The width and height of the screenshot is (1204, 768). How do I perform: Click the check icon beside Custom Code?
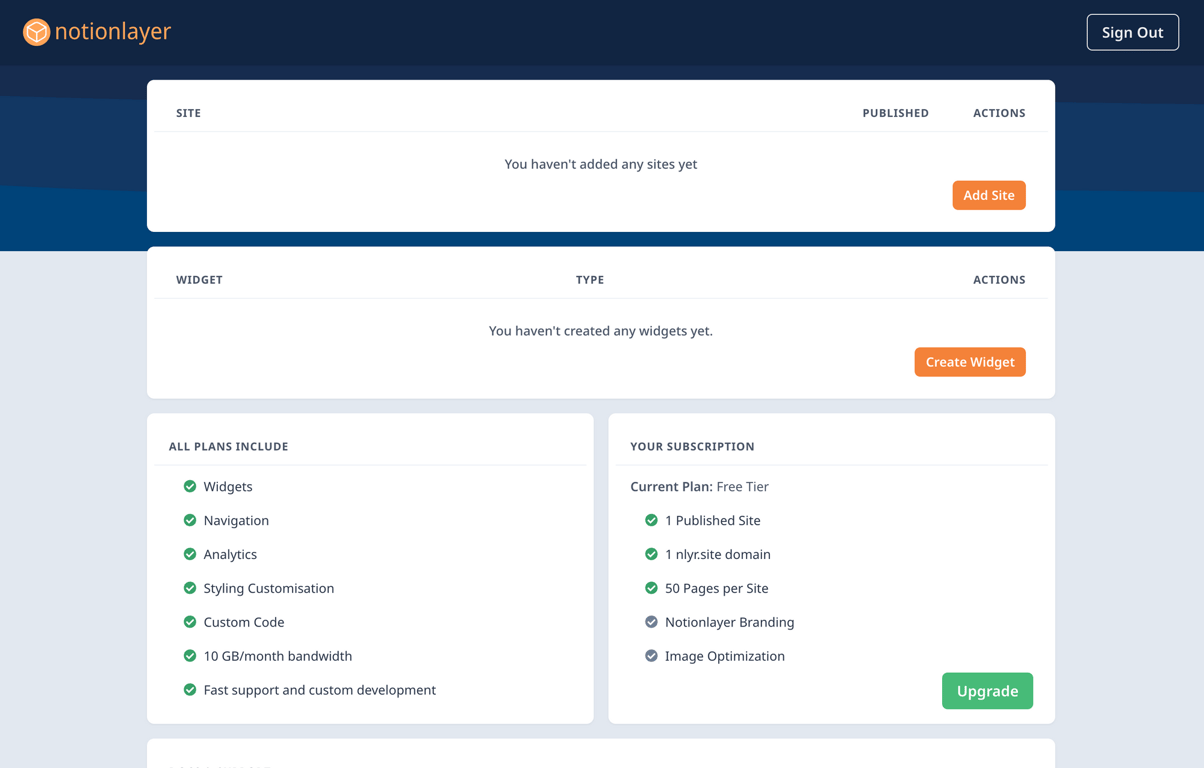pyautogui.click(x=190, y=622)
